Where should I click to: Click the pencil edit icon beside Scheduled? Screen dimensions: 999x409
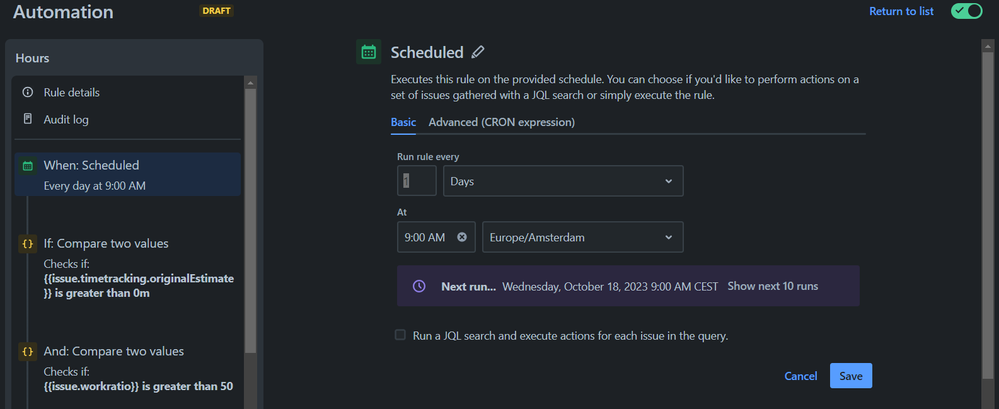(x=478, y=52)
